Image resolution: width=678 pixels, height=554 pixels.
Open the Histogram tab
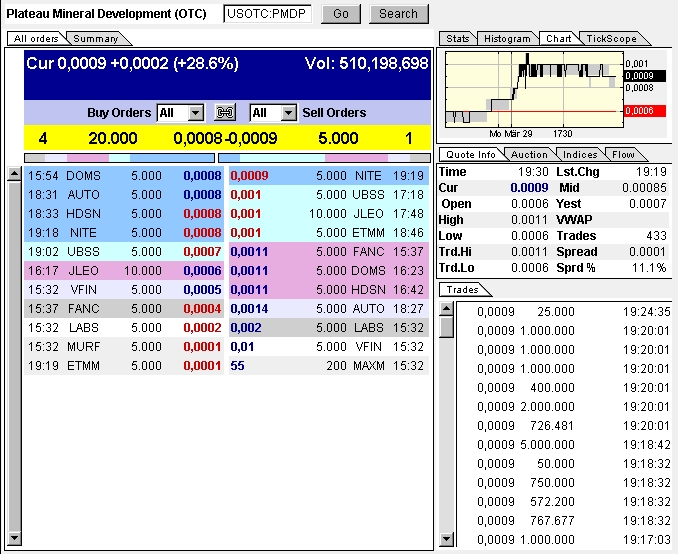pyautogui.click(x=506, y=38)
